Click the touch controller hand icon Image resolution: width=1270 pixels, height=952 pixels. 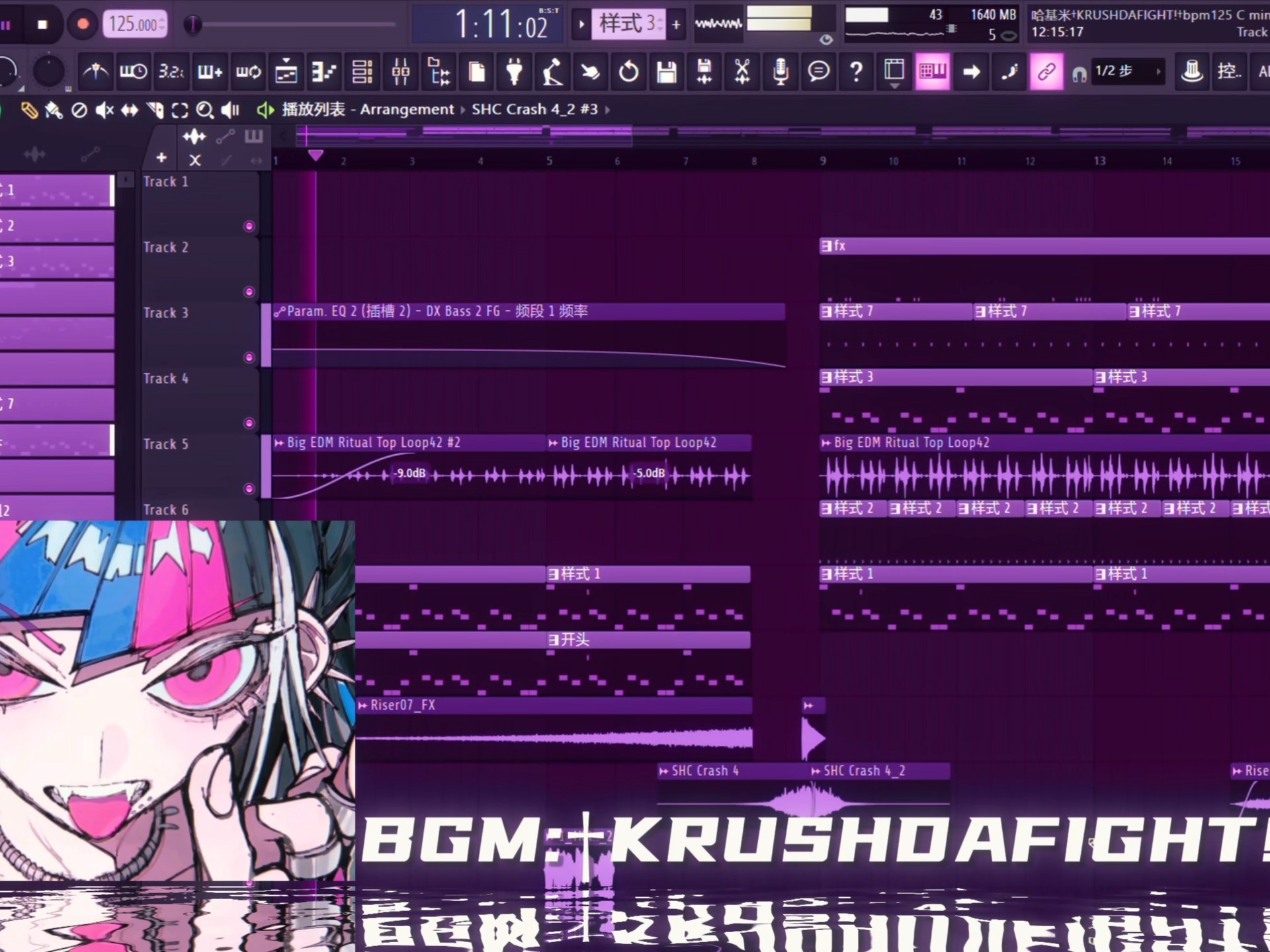tap(590, 71)
